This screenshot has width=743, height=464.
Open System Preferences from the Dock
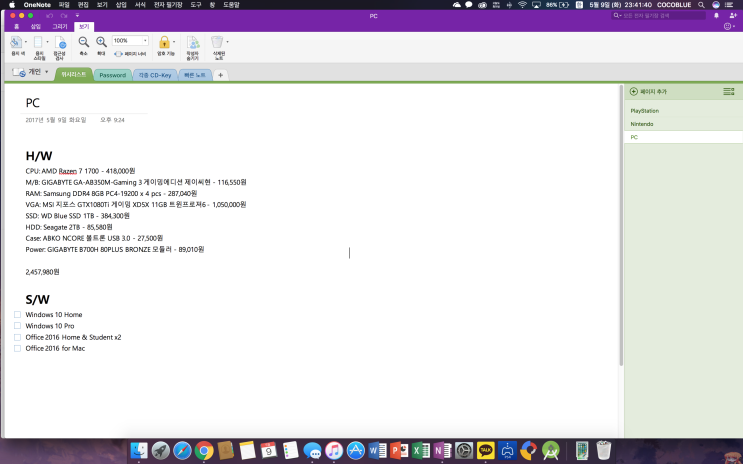pyautogui.click(x=464, y=450)
